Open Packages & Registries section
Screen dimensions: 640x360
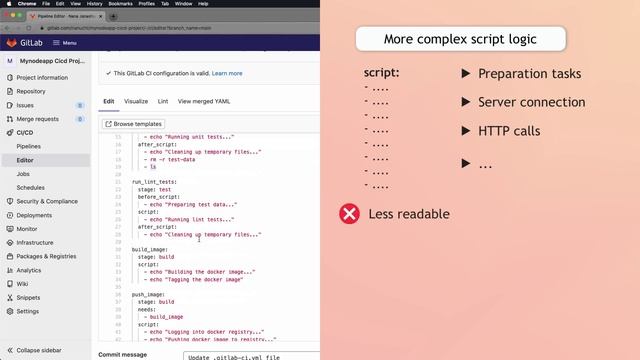point(46,256)
